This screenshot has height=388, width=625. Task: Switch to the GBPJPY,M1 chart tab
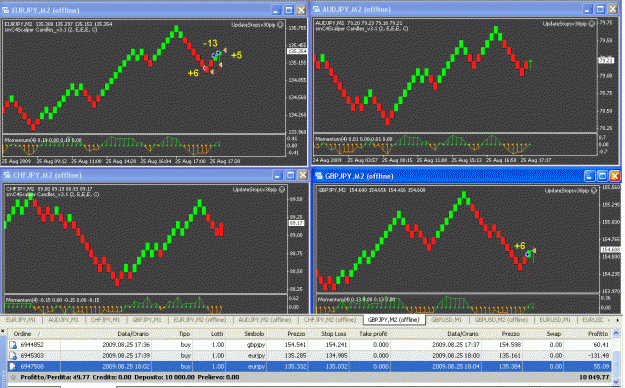tap(147, 320)
